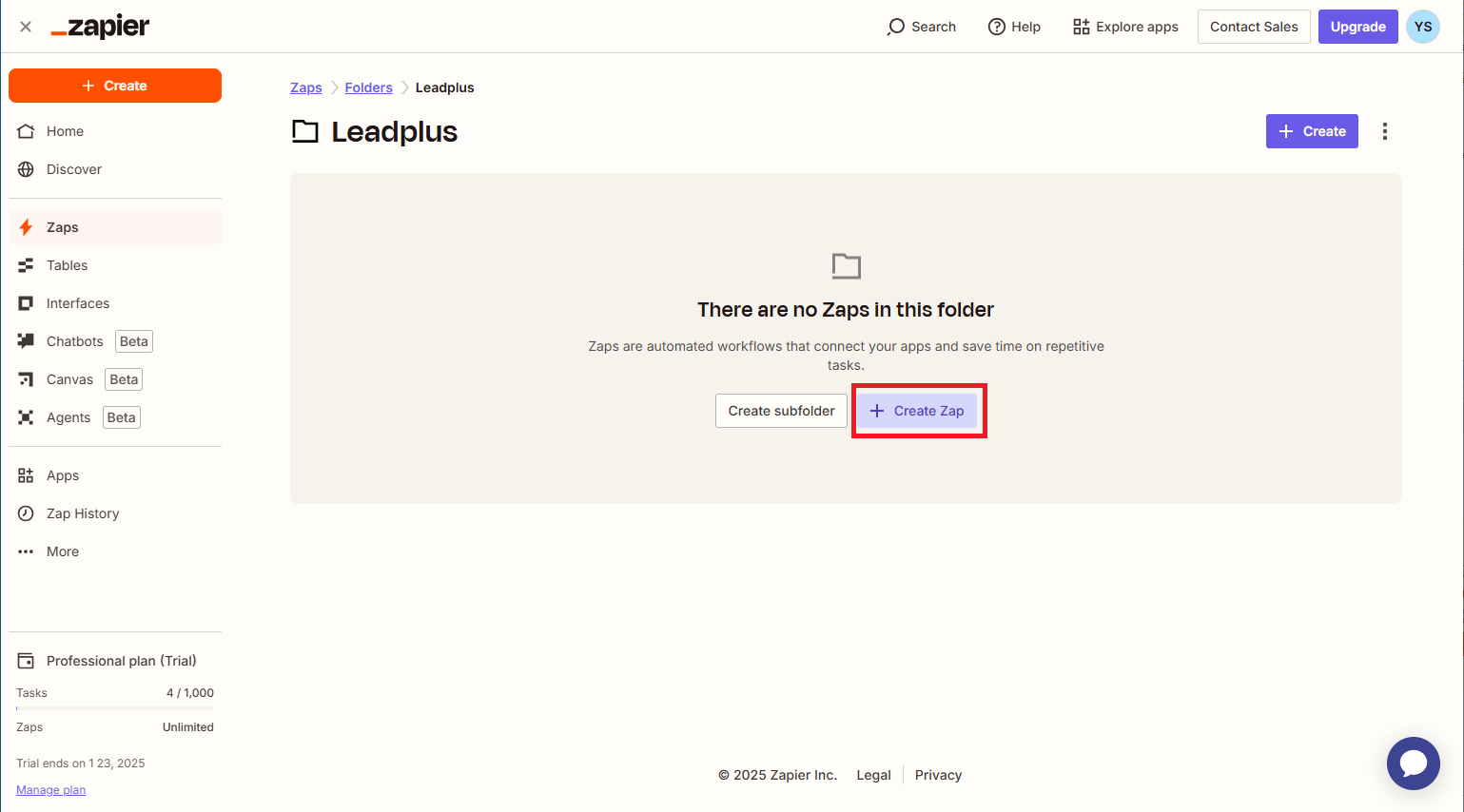Click the Home house icon

coord(26,131)
